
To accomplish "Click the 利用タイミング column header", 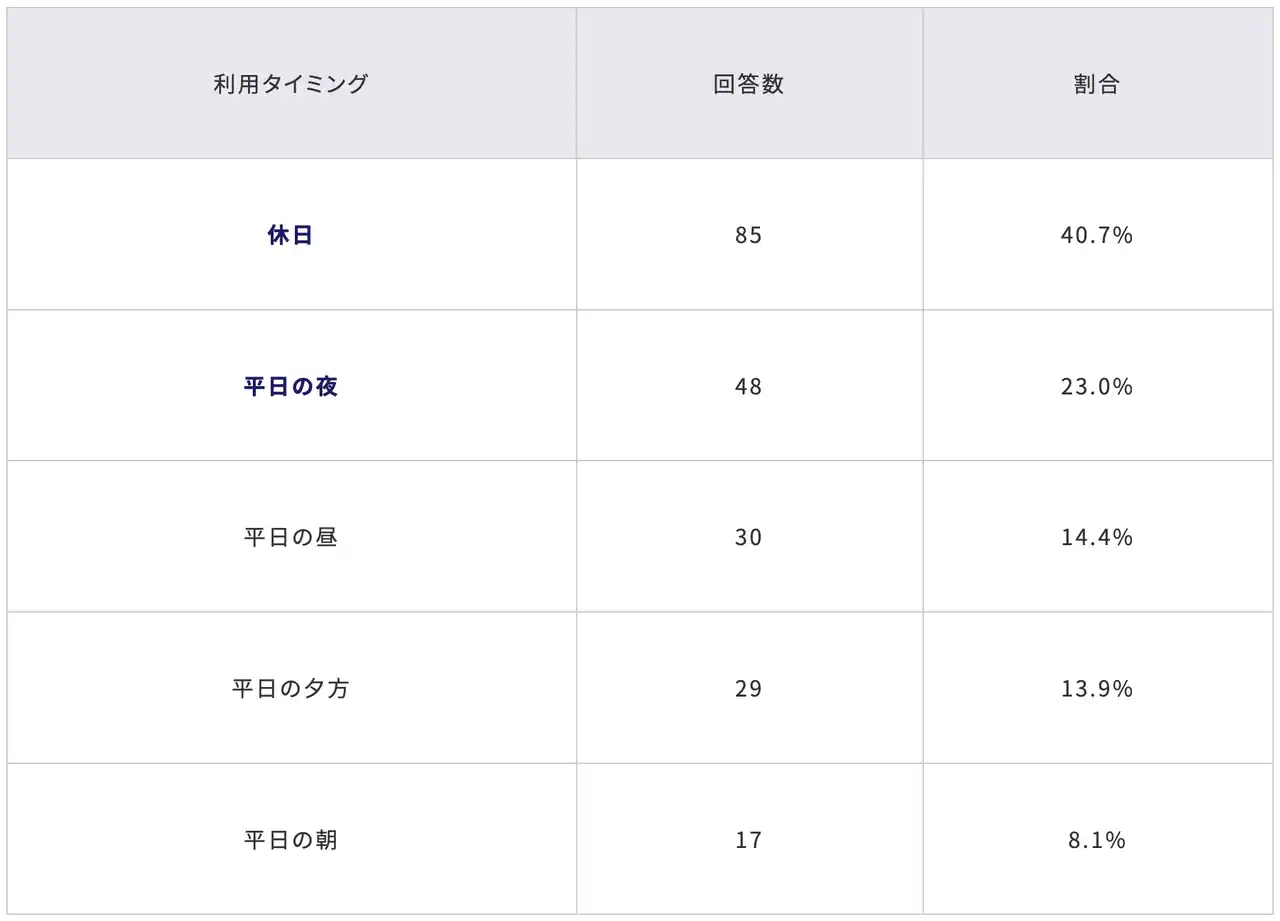I will click(x=290, y=84).
